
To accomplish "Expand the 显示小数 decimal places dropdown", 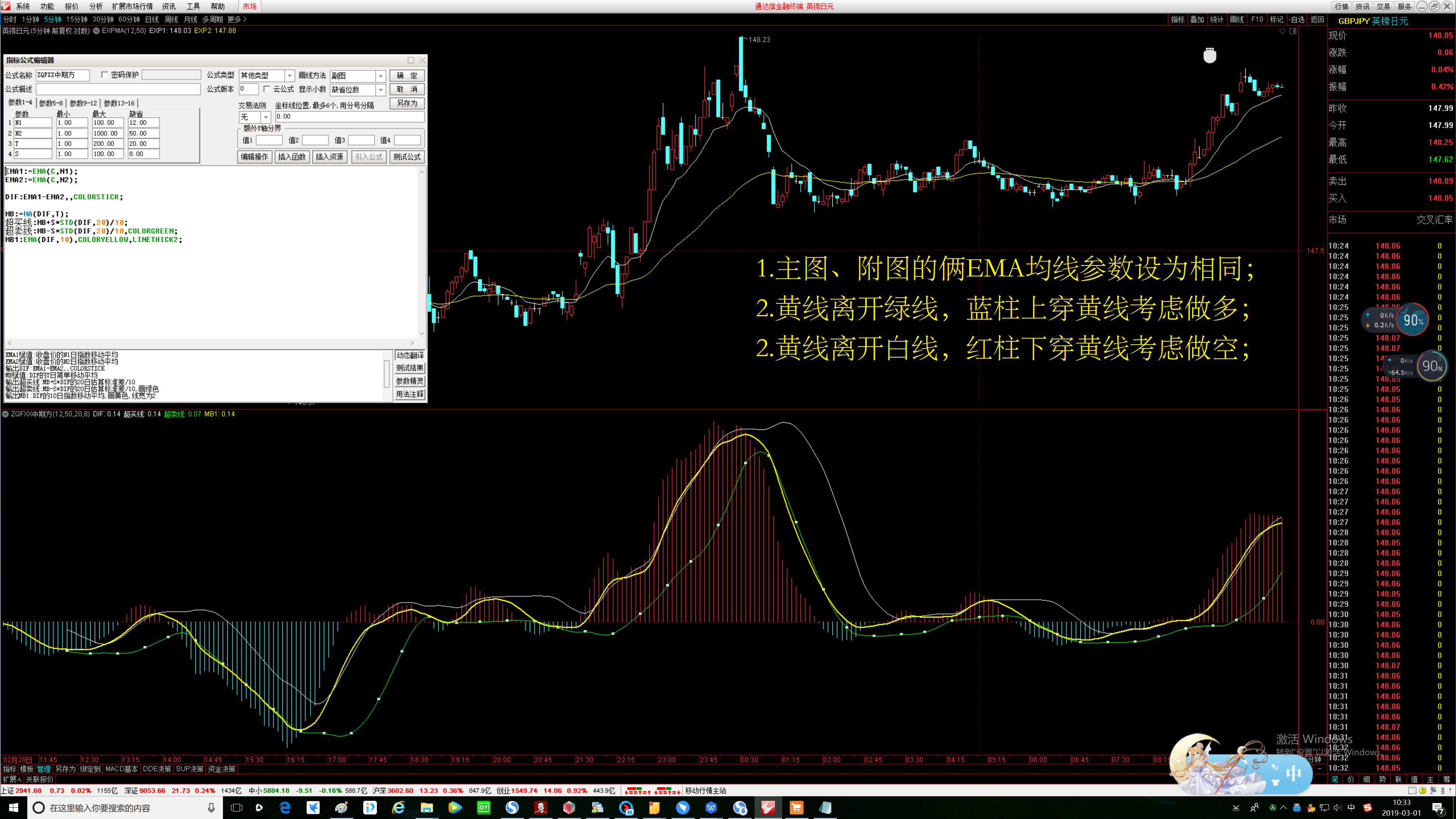I will point(380,89).
